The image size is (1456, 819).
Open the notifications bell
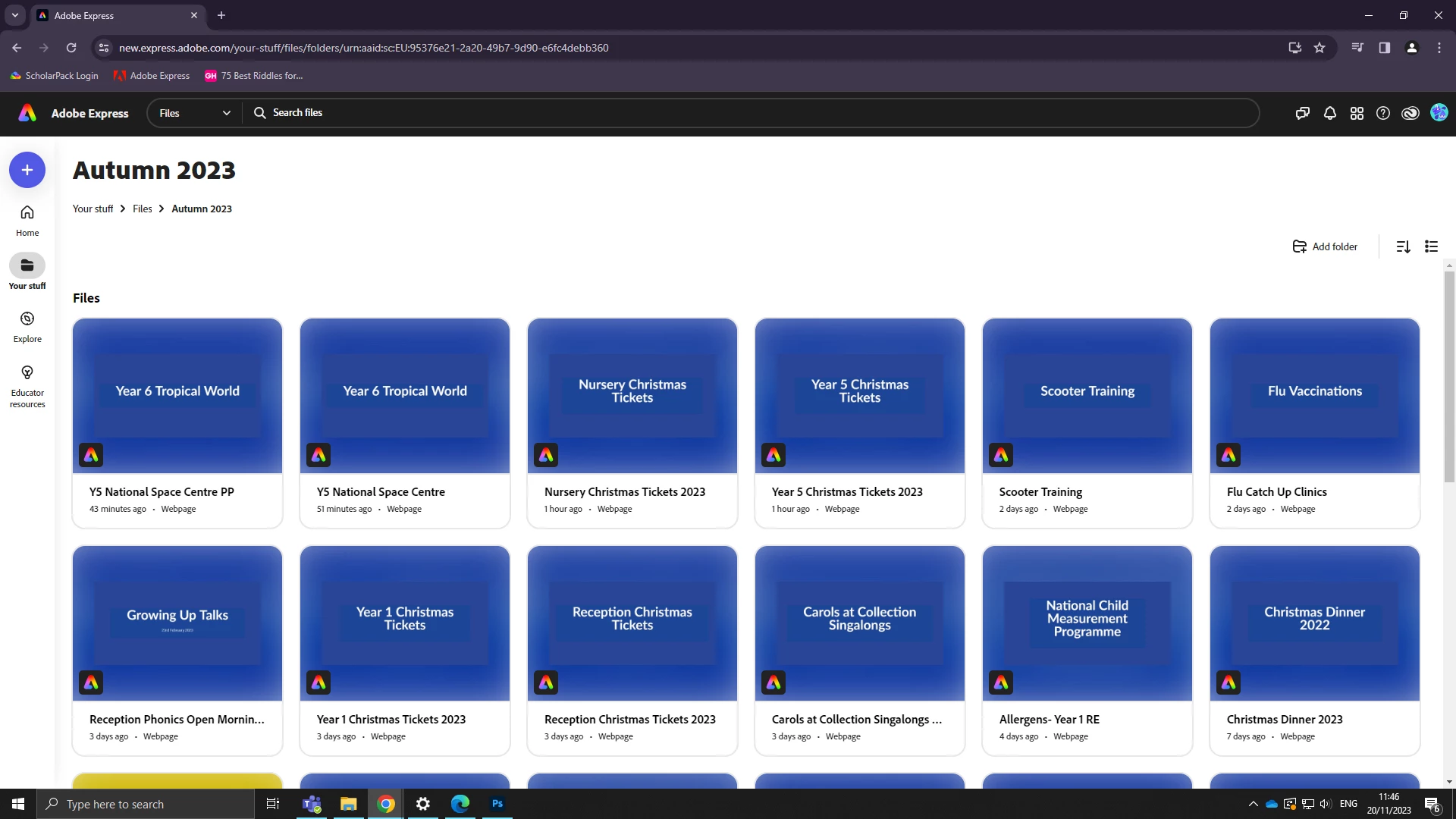click(1329, 113)
